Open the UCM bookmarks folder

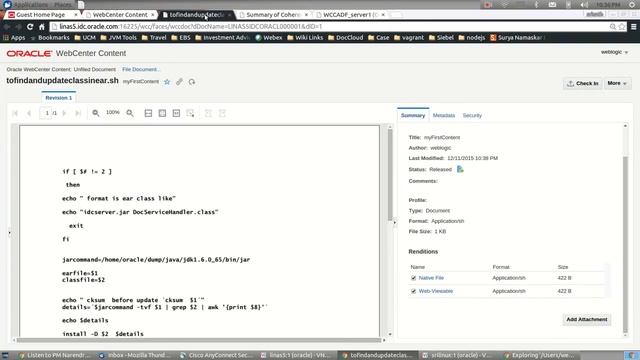point(85,38)
